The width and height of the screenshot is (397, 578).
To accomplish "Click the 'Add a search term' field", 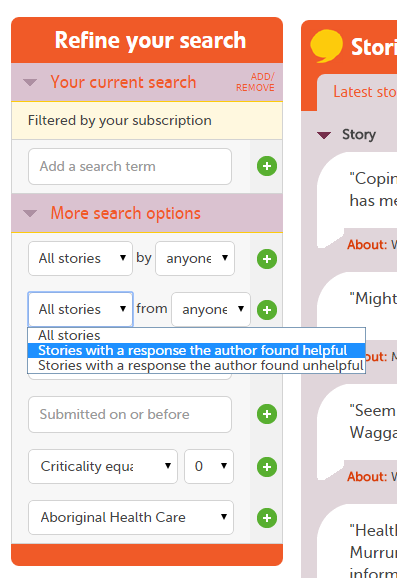I will (130, 166).
